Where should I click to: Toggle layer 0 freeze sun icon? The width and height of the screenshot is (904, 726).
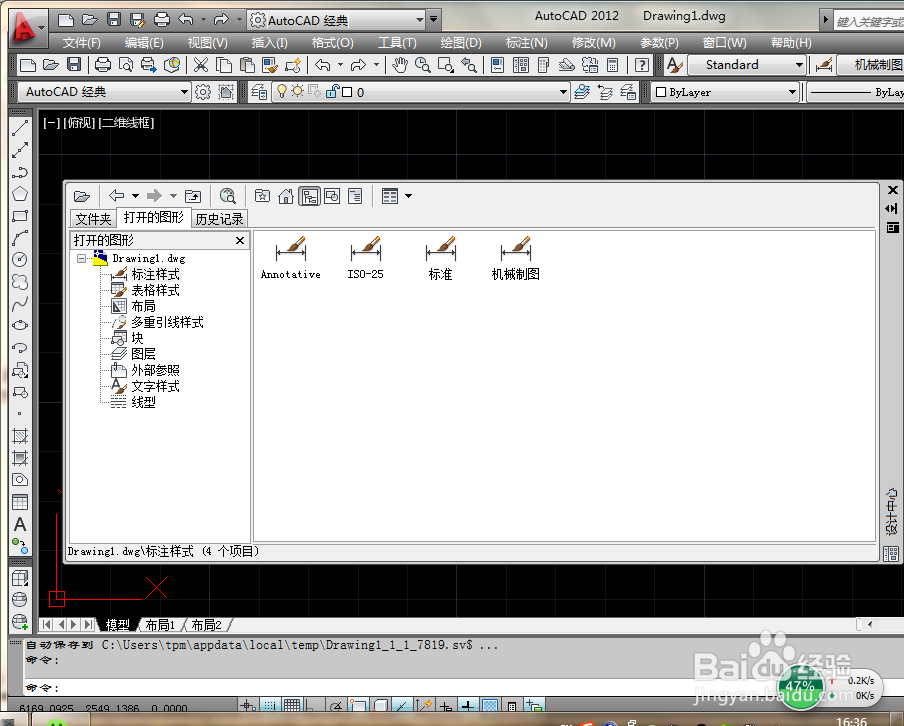(x=297, y=92)
